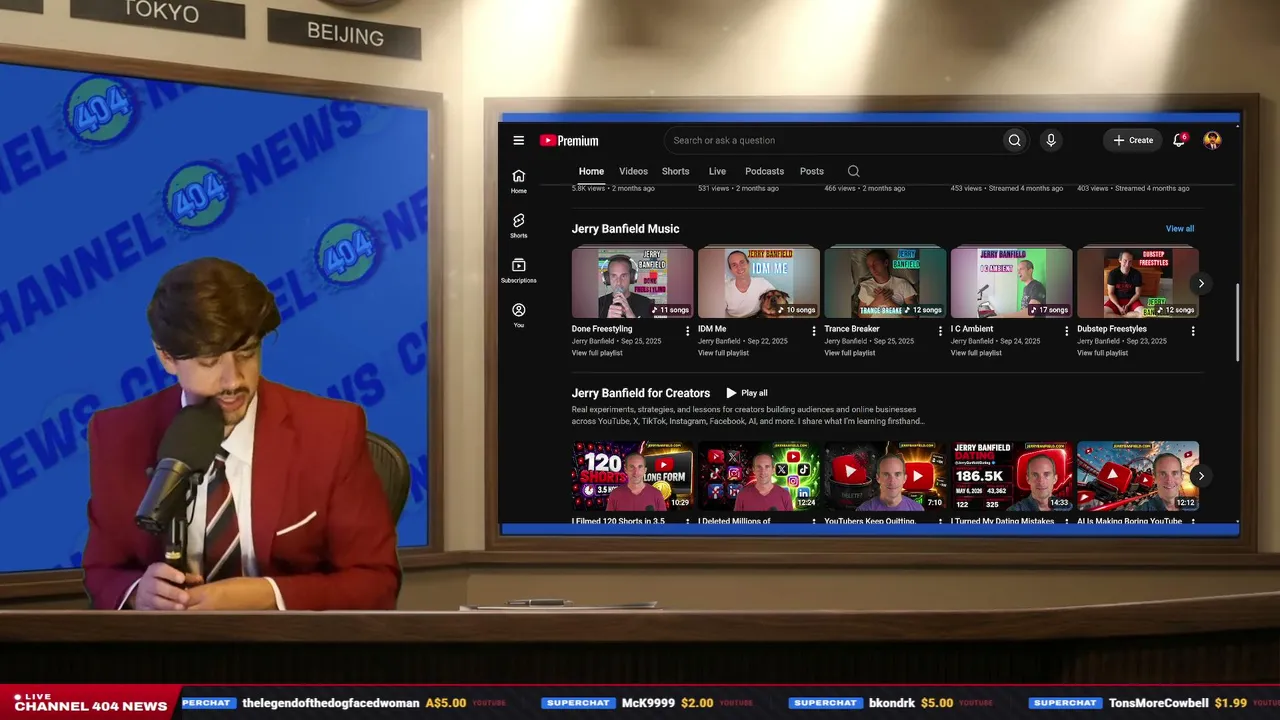Image resolution: width=1280 pixels, height=720 pixels.
Task: Click the Trance Breaker playlist title
Action: coord(852,329)
